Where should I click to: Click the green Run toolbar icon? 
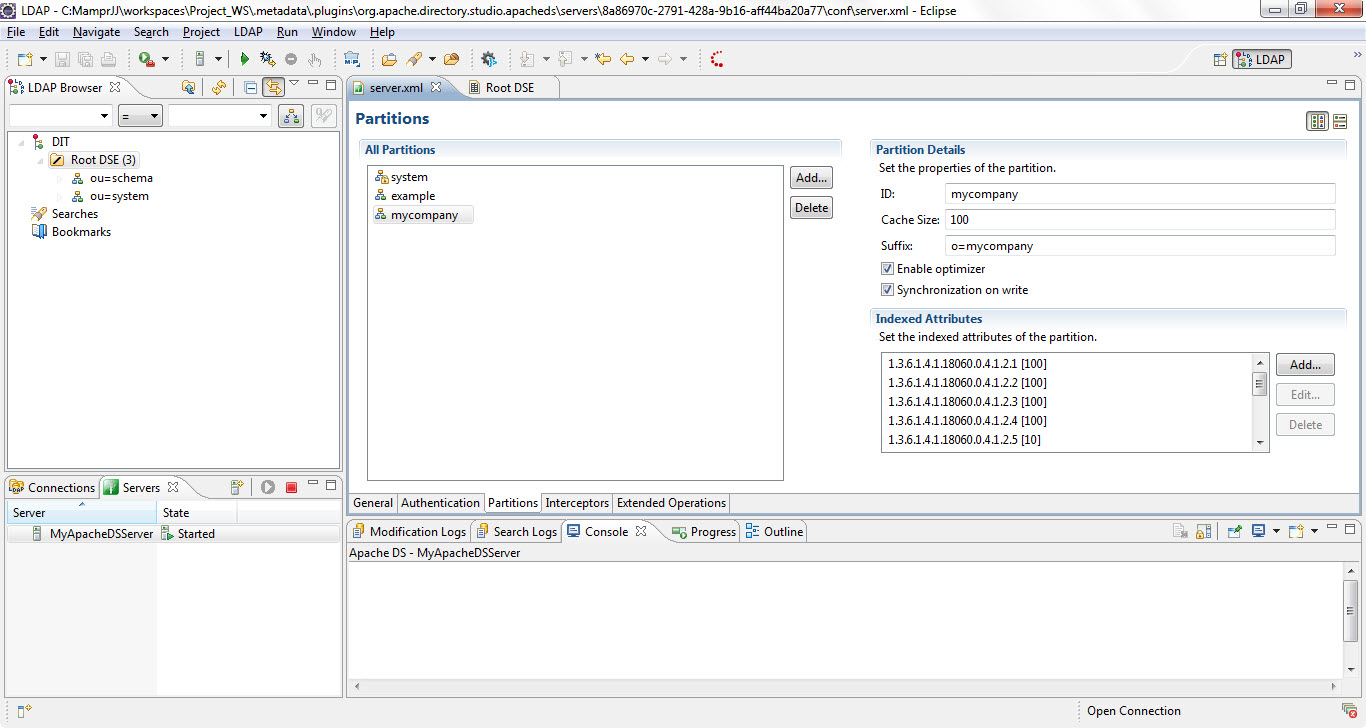click(x=244, y=60)
